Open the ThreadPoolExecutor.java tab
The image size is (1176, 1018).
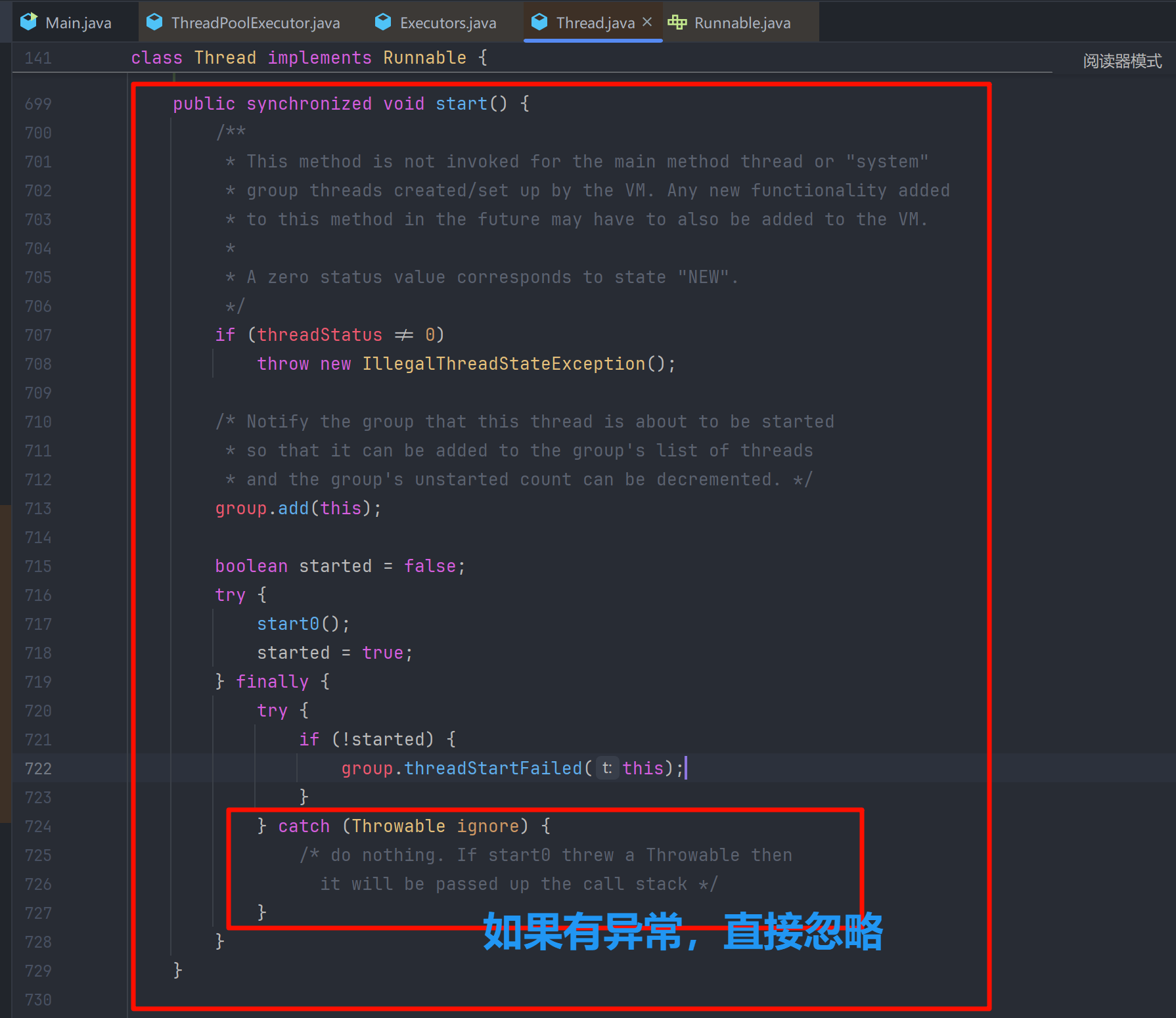coord(255,23)
